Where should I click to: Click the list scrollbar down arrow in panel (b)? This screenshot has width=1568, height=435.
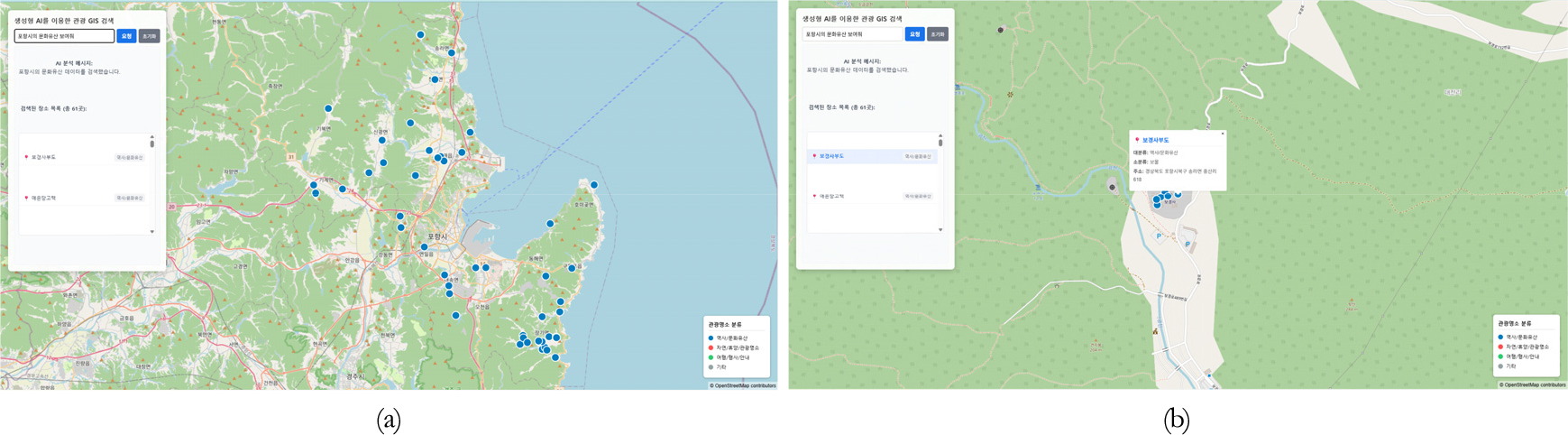(940, 230)
